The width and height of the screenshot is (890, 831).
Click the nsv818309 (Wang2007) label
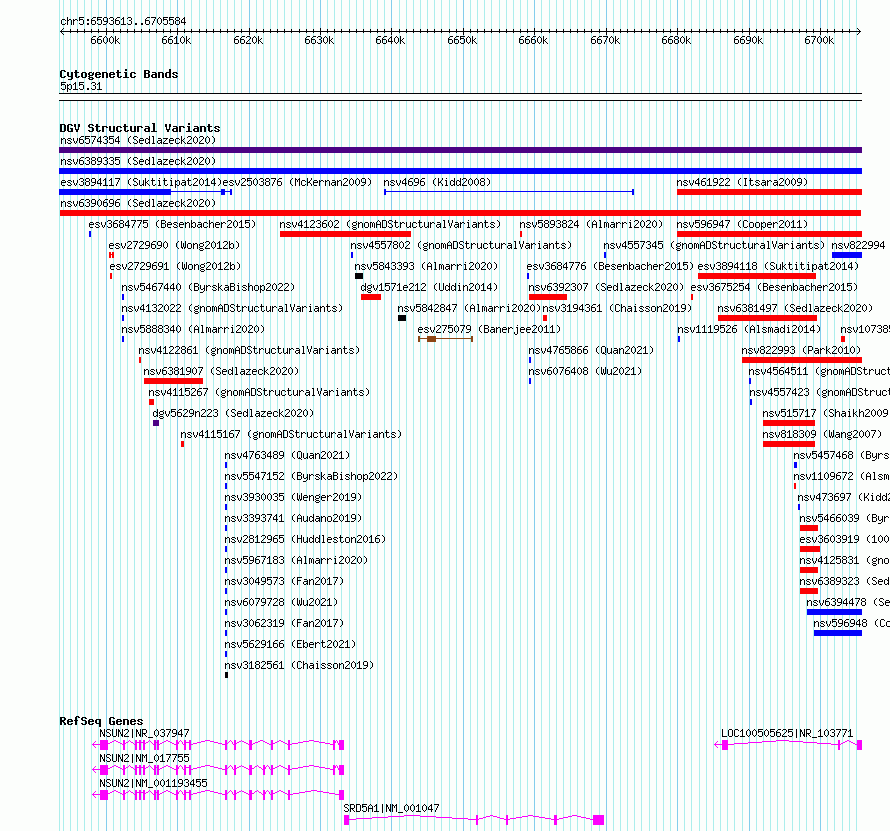pos(822,434)
